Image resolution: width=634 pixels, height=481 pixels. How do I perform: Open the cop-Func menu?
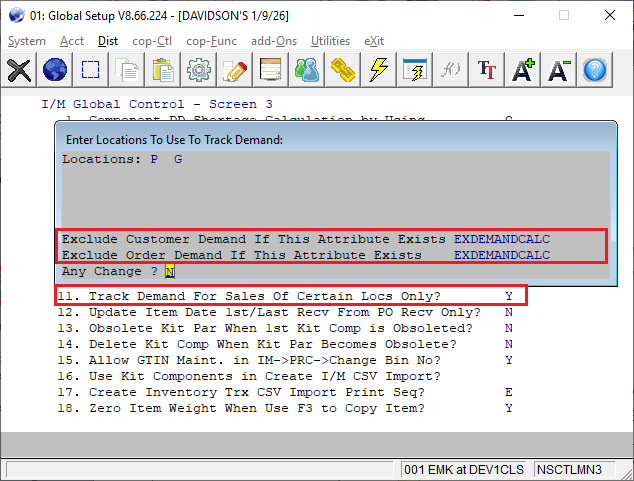(209, 40)
